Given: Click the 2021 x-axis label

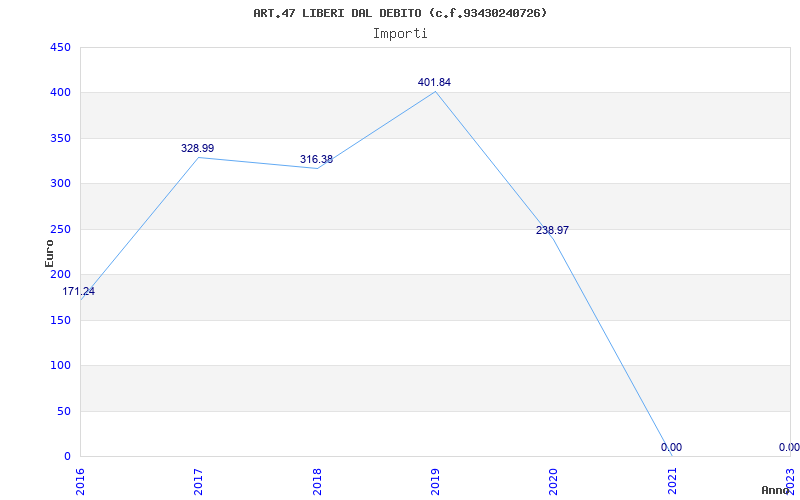Looking at the screenshot, I should click(x=672, y=481).
